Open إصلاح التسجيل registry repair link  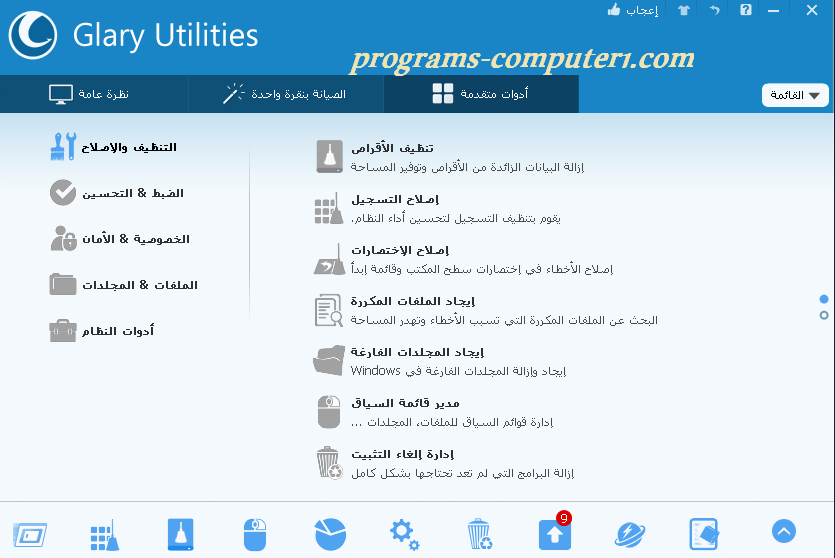click(395, 199)
